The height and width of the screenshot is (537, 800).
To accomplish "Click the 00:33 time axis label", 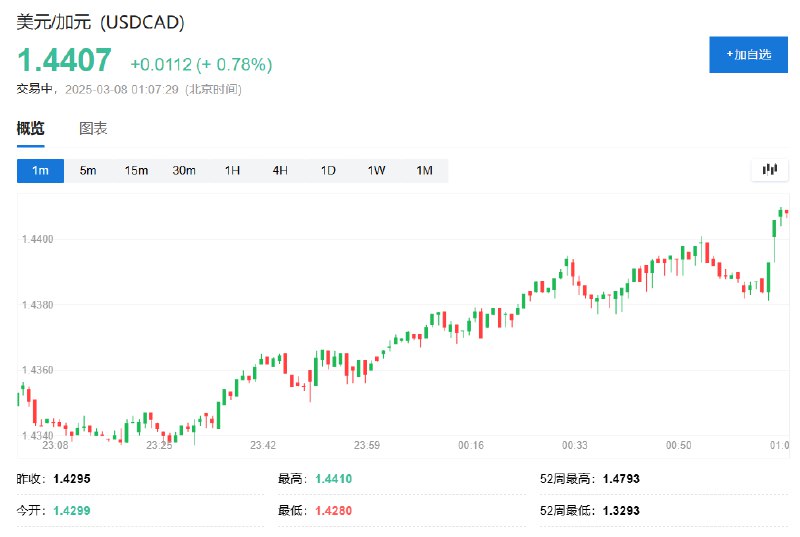I will (574, 446).
